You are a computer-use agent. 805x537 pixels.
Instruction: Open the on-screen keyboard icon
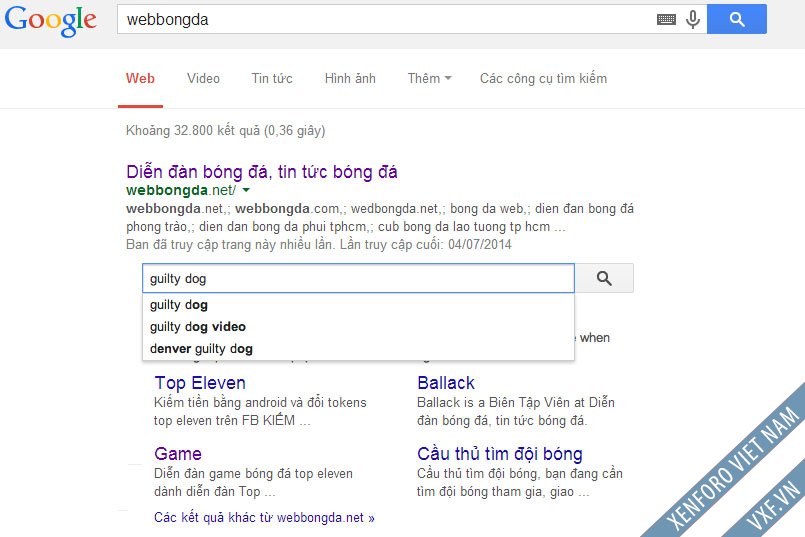666,19
